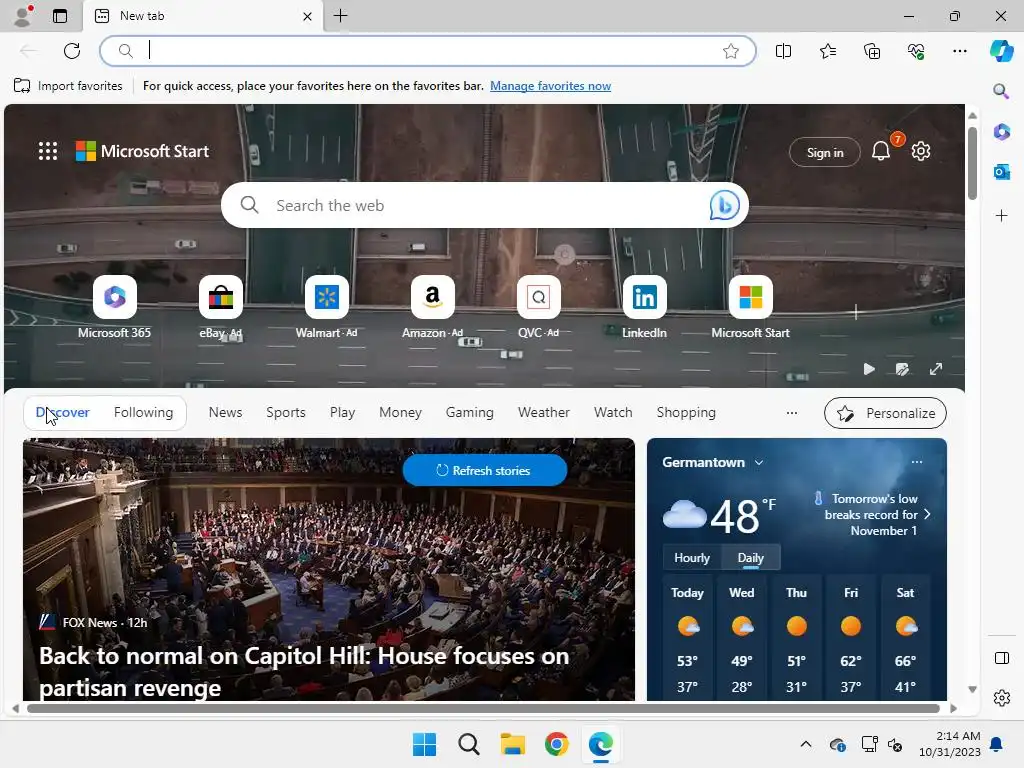Expand the background to full view
Viewport: 1024px width, 768px height.
(936, 369)
